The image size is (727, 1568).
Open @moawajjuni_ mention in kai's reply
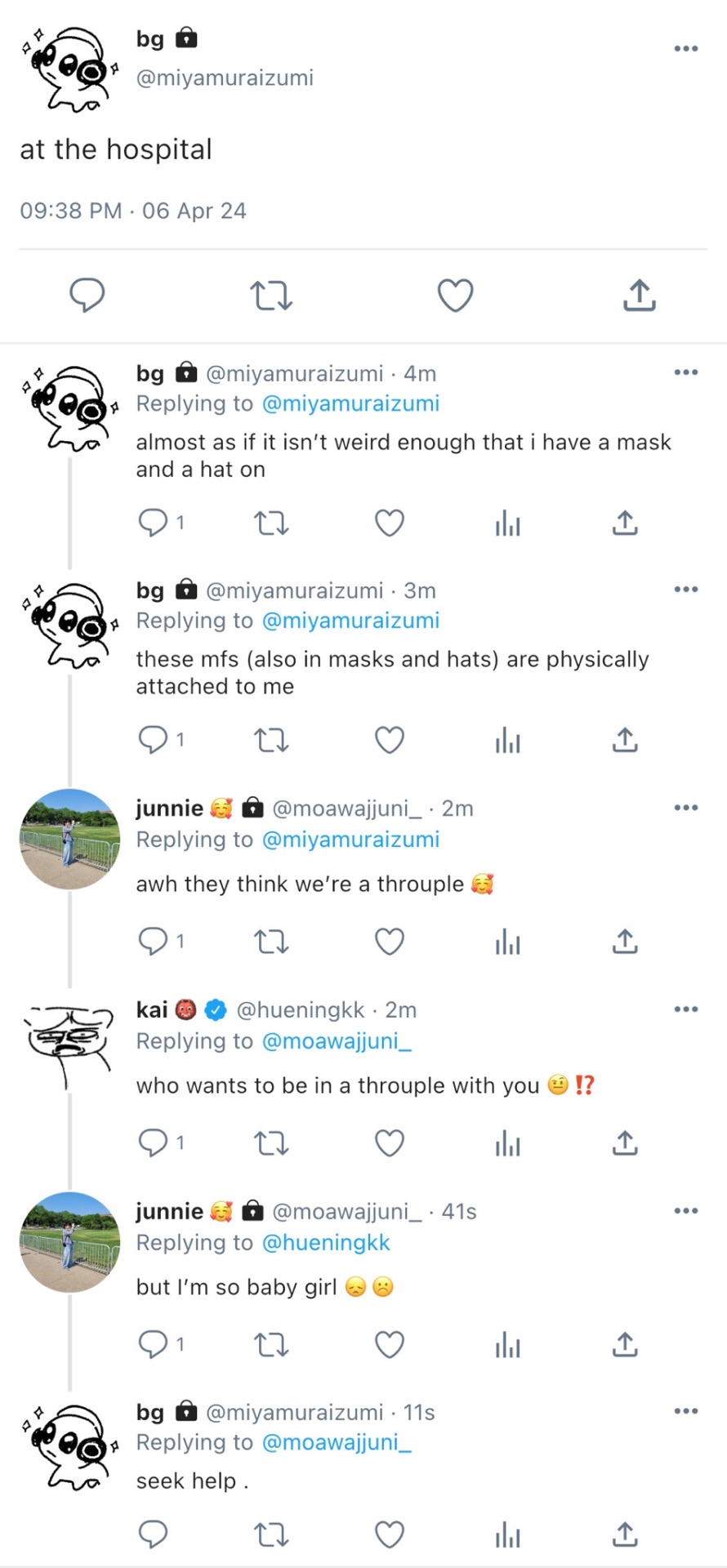point(337,1041)
